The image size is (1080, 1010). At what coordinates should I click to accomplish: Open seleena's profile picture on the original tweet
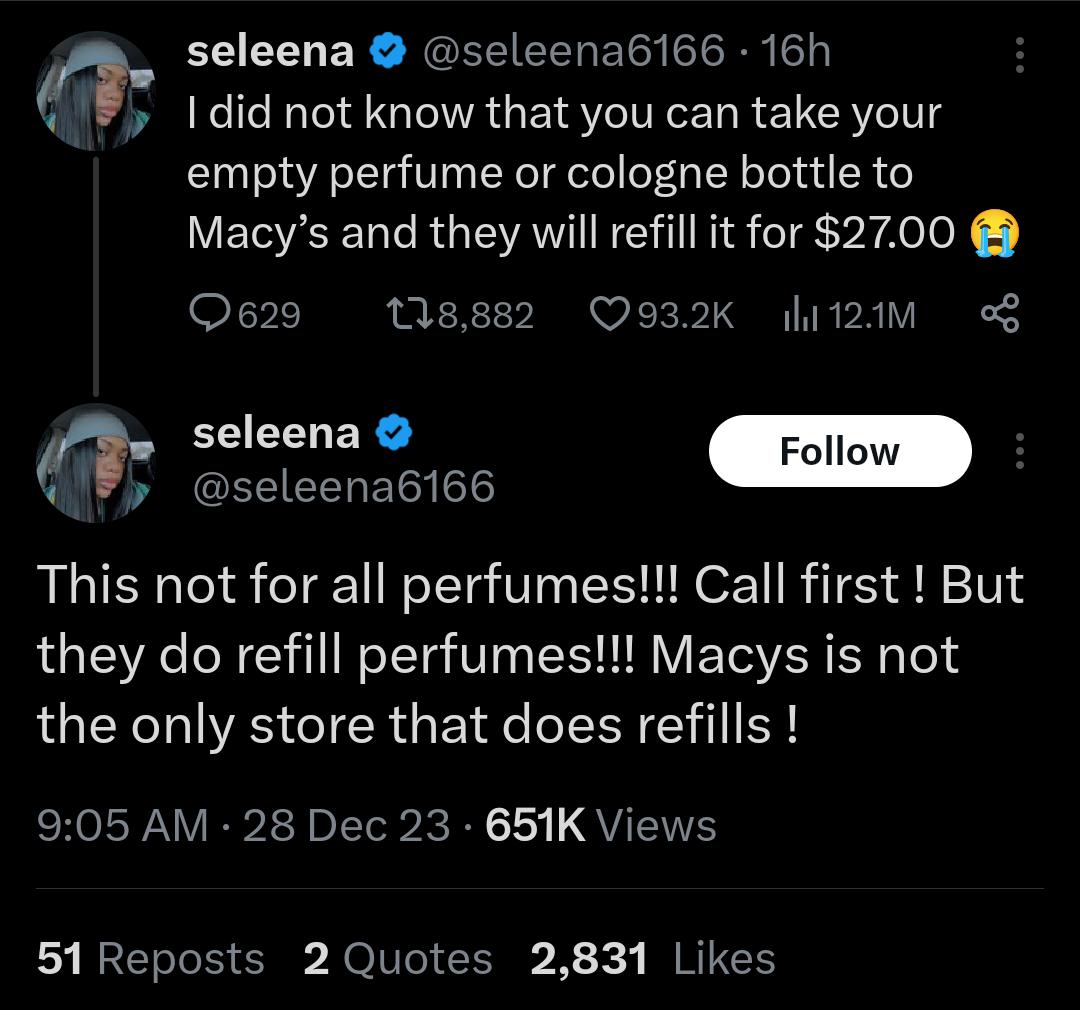coord(95,88)
